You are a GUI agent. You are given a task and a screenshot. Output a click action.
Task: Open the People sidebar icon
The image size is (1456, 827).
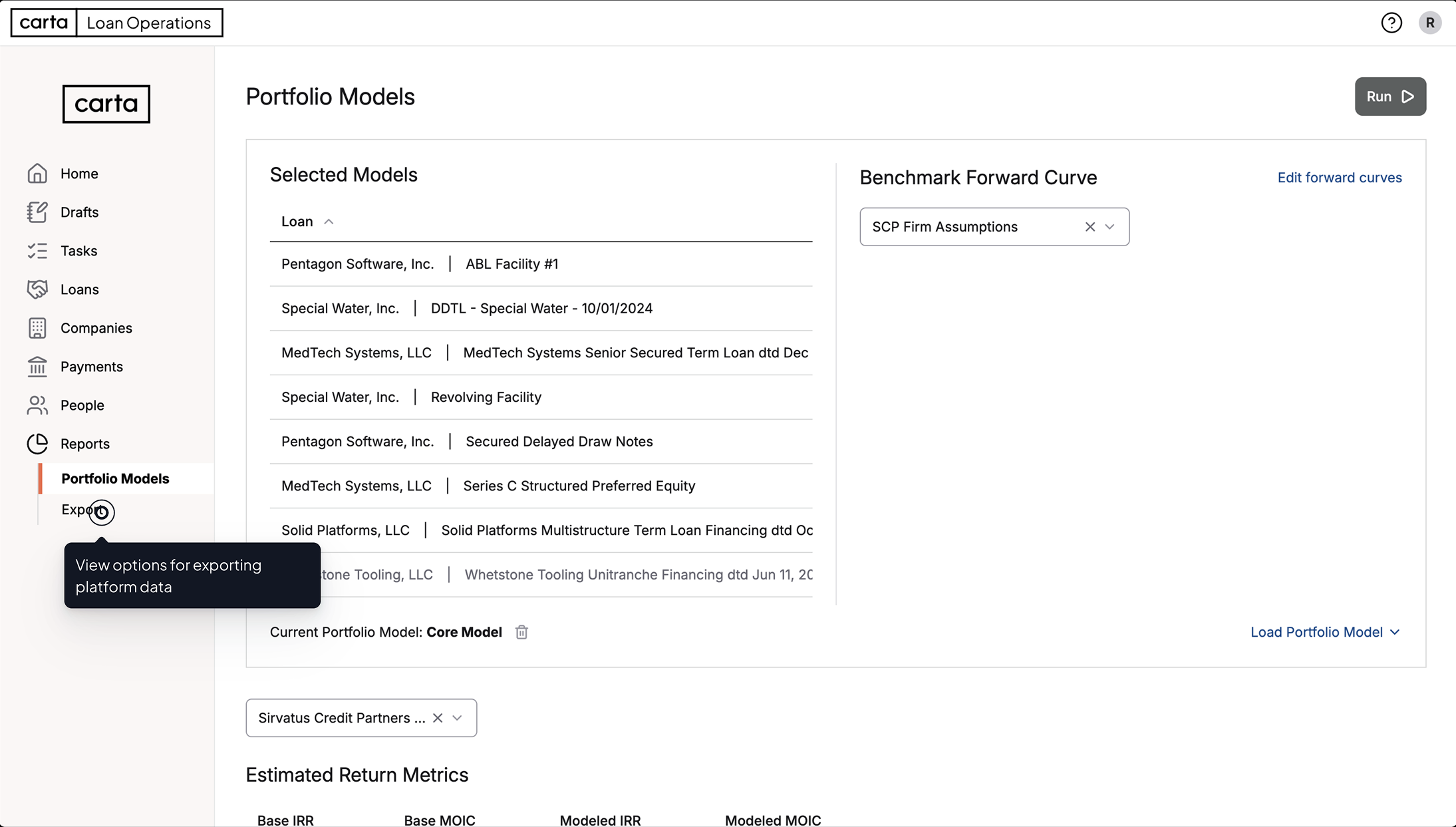coord(38,405)
